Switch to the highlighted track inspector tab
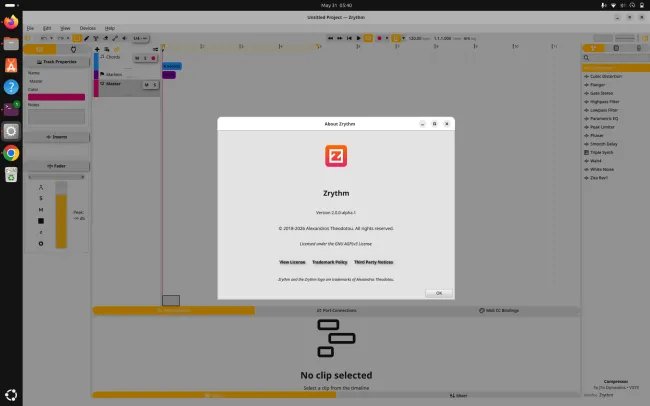 40,49
